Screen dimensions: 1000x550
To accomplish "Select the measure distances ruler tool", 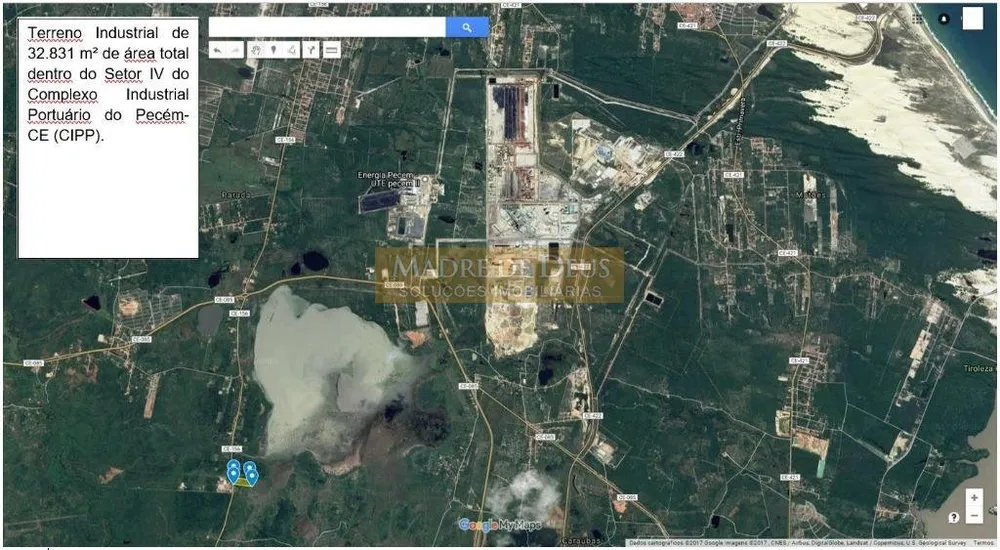I will pos(332,50).
